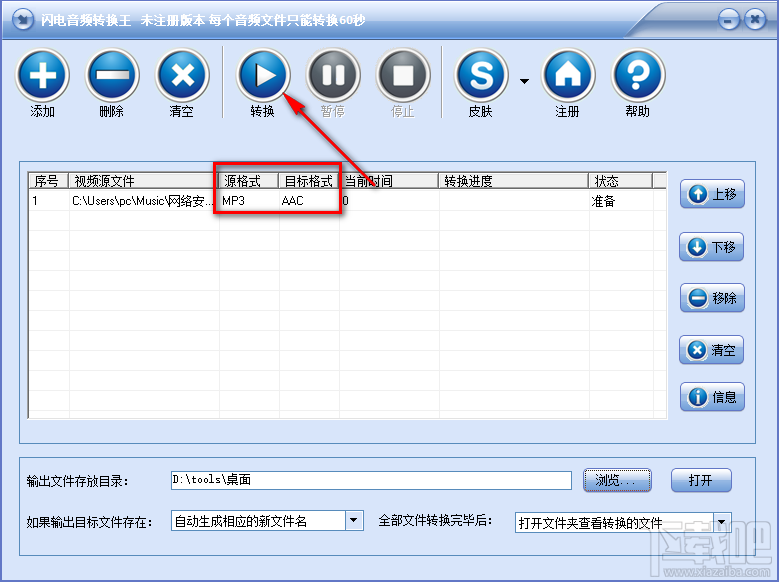Click the 状态 column header

coord(621,181)
